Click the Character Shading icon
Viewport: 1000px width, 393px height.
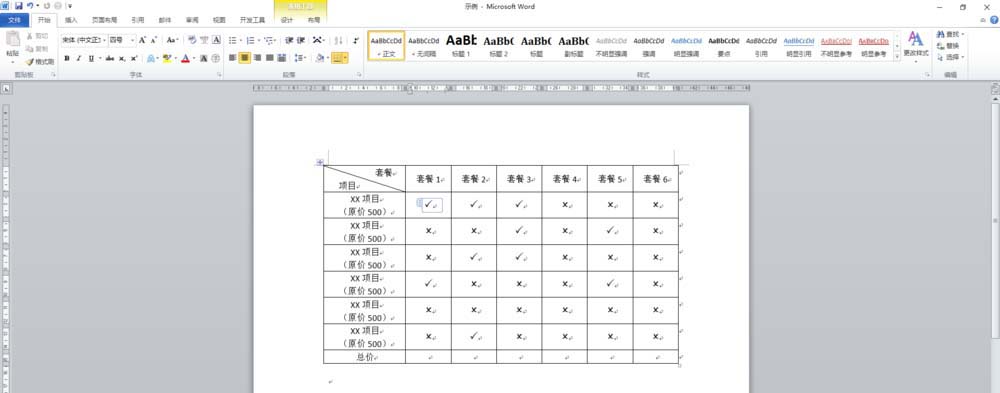click(x=203, y=58)
